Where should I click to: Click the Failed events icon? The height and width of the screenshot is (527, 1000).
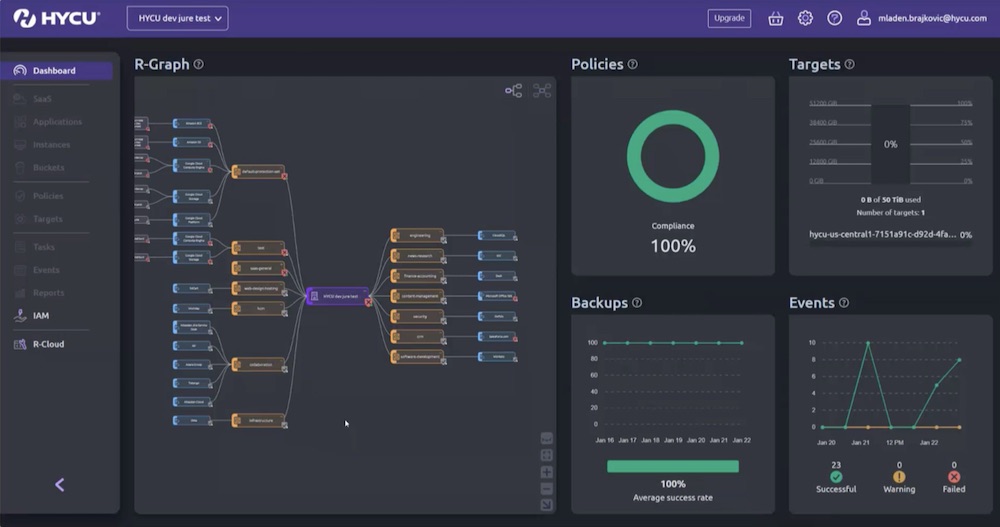(x=954, y=477)
